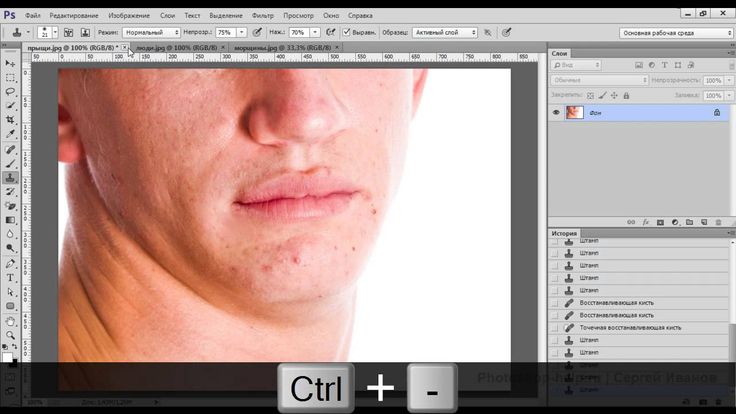
Task: Click the layer styles fx icon
Action: (x=645, y=222)
